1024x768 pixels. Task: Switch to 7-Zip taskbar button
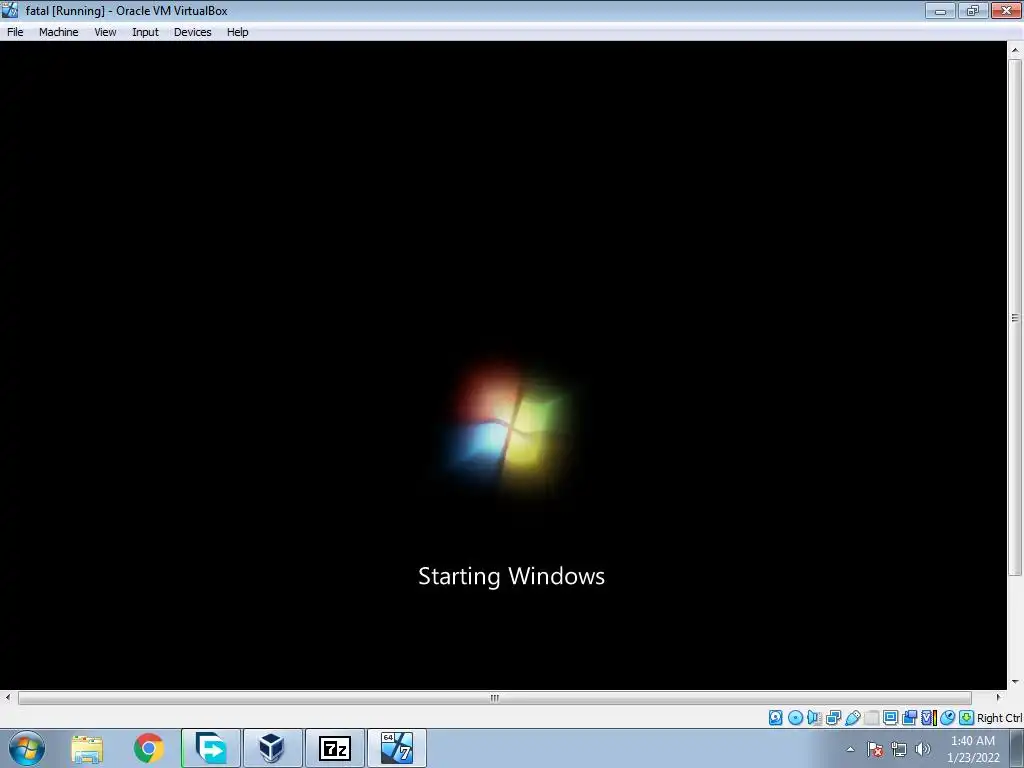coord(335,748)
